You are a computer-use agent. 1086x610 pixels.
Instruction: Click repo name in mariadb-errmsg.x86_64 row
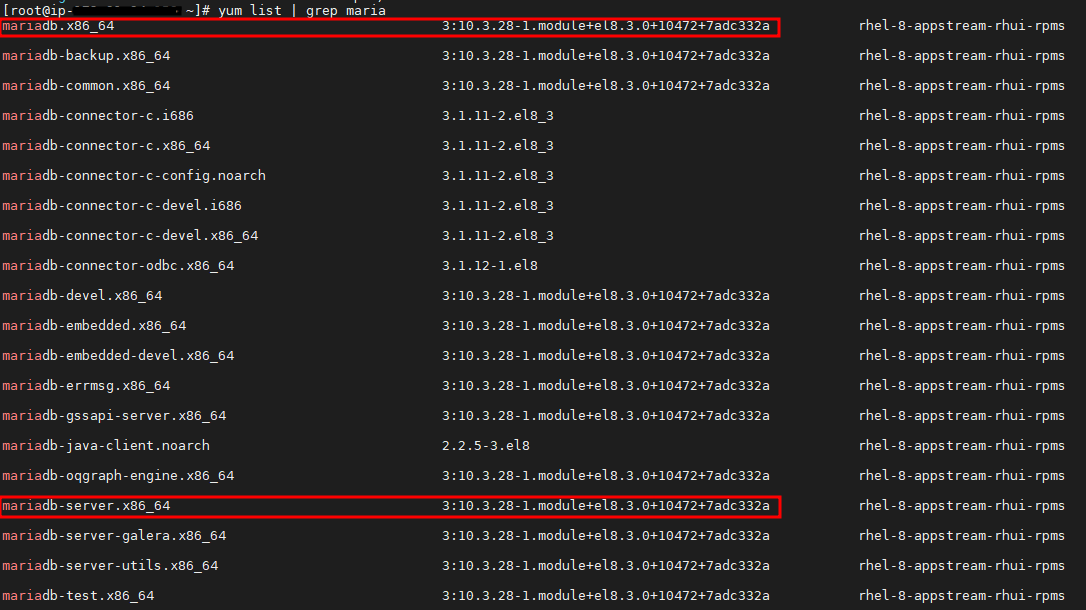click(x=961, y=386)
